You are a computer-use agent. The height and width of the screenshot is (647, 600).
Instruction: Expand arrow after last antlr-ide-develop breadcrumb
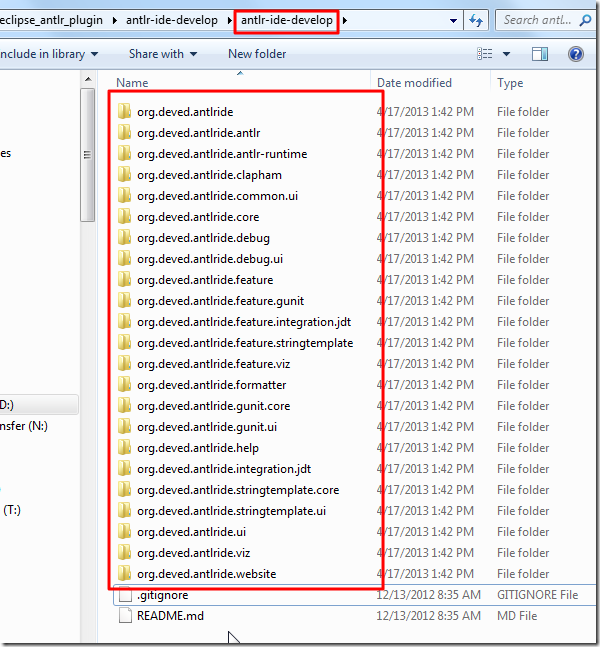coord(345,20)
